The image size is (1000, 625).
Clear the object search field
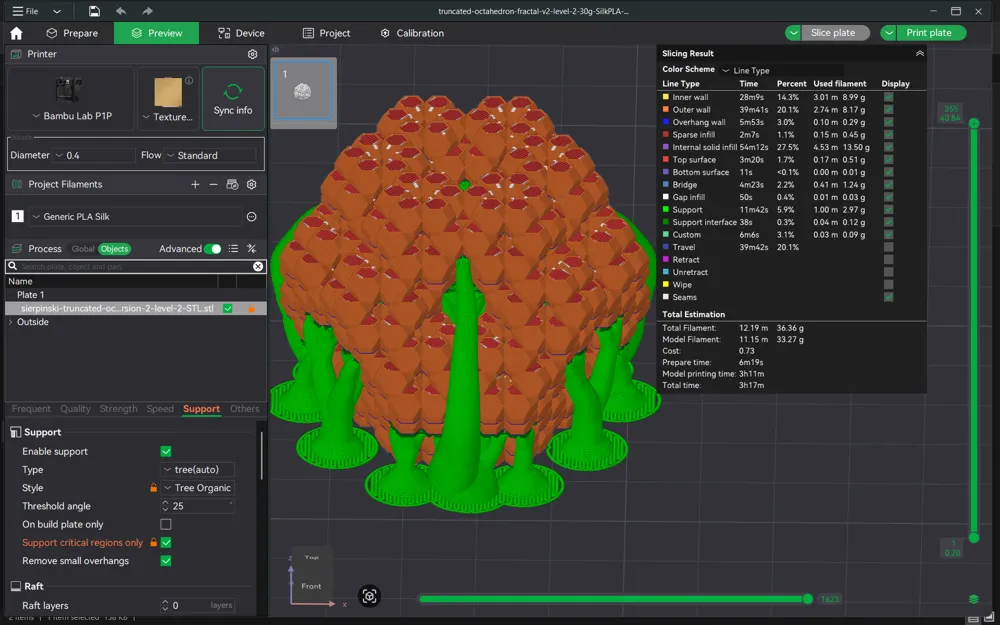(x=258, y=267)
